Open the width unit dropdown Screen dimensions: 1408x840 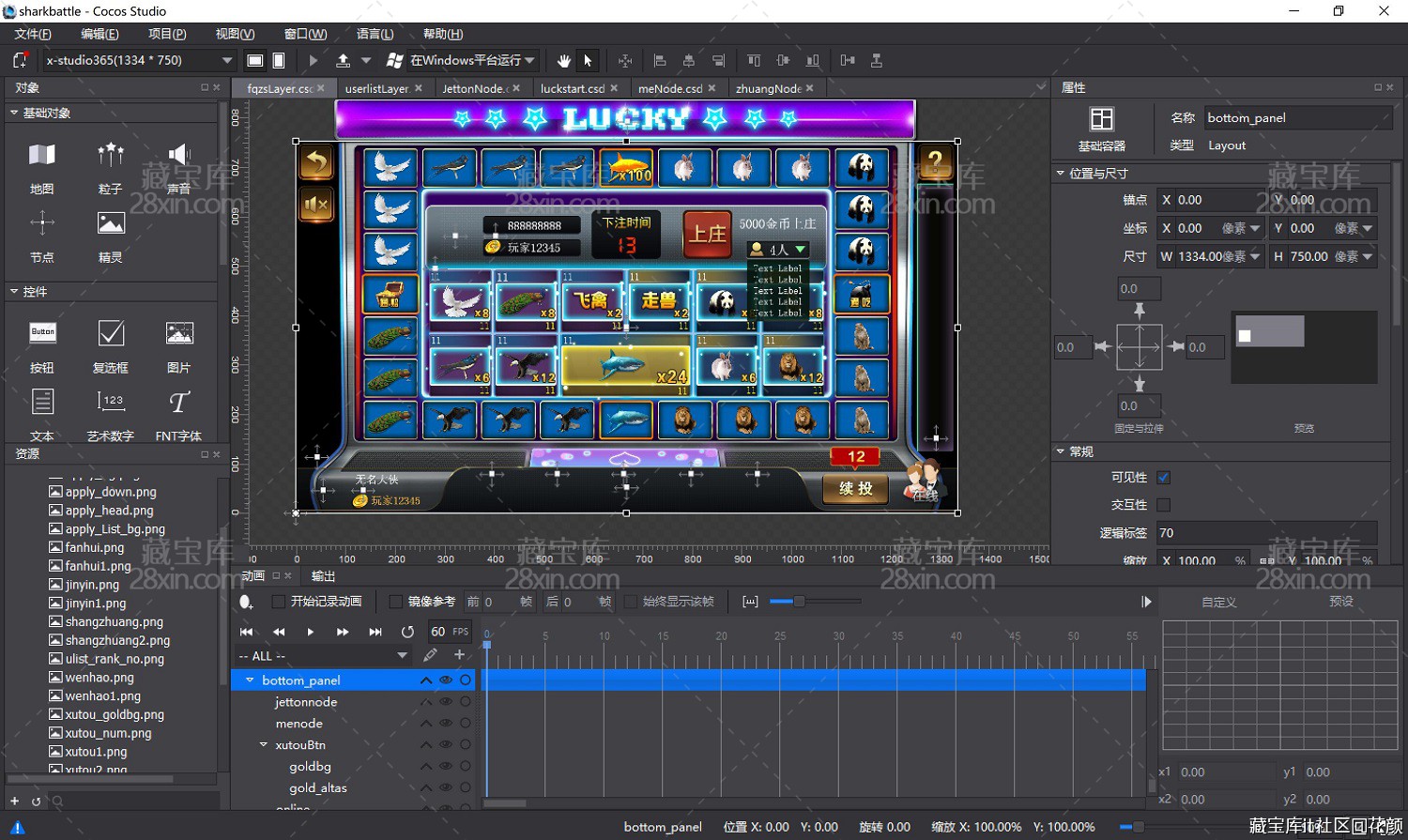(1255, 256)
